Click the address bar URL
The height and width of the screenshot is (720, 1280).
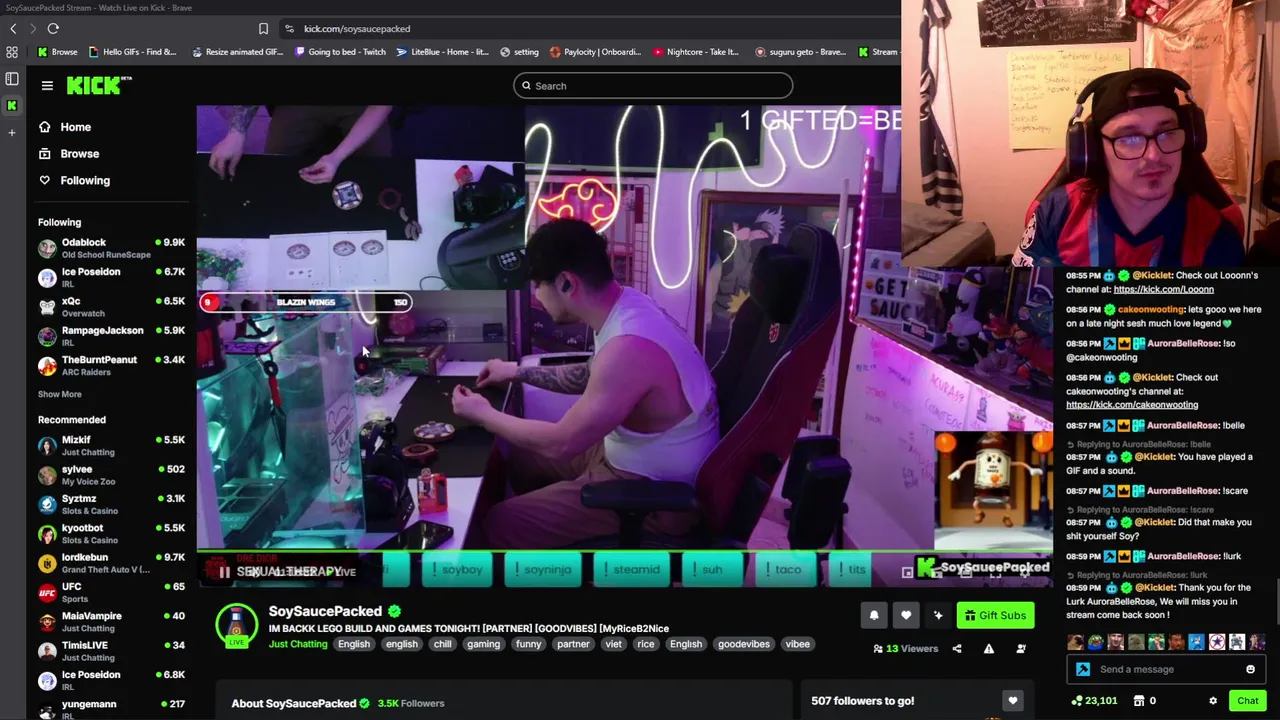point(357,29)
